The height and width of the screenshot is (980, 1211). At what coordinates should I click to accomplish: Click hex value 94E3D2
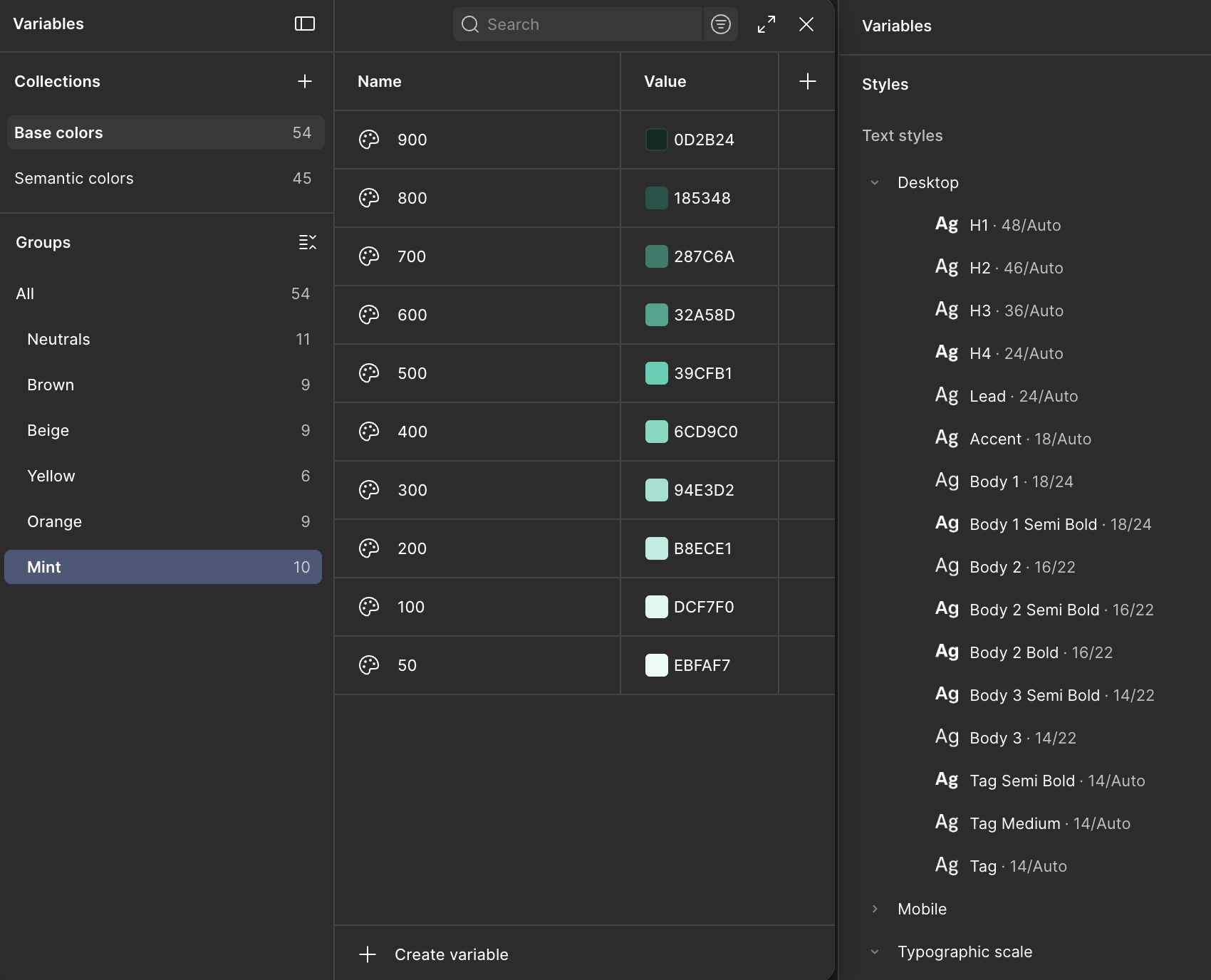704,490
